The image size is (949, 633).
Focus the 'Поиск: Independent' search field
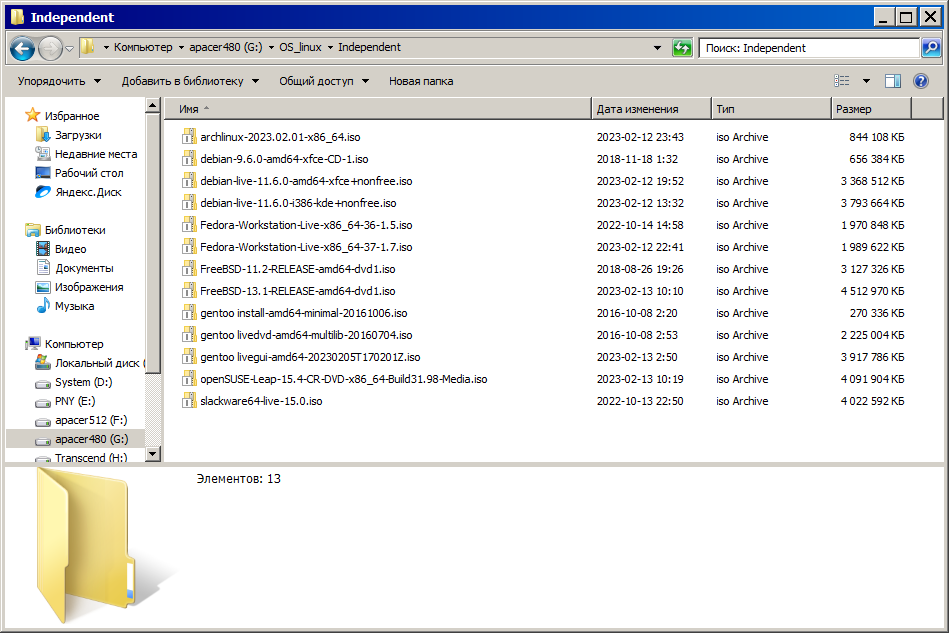809,48
